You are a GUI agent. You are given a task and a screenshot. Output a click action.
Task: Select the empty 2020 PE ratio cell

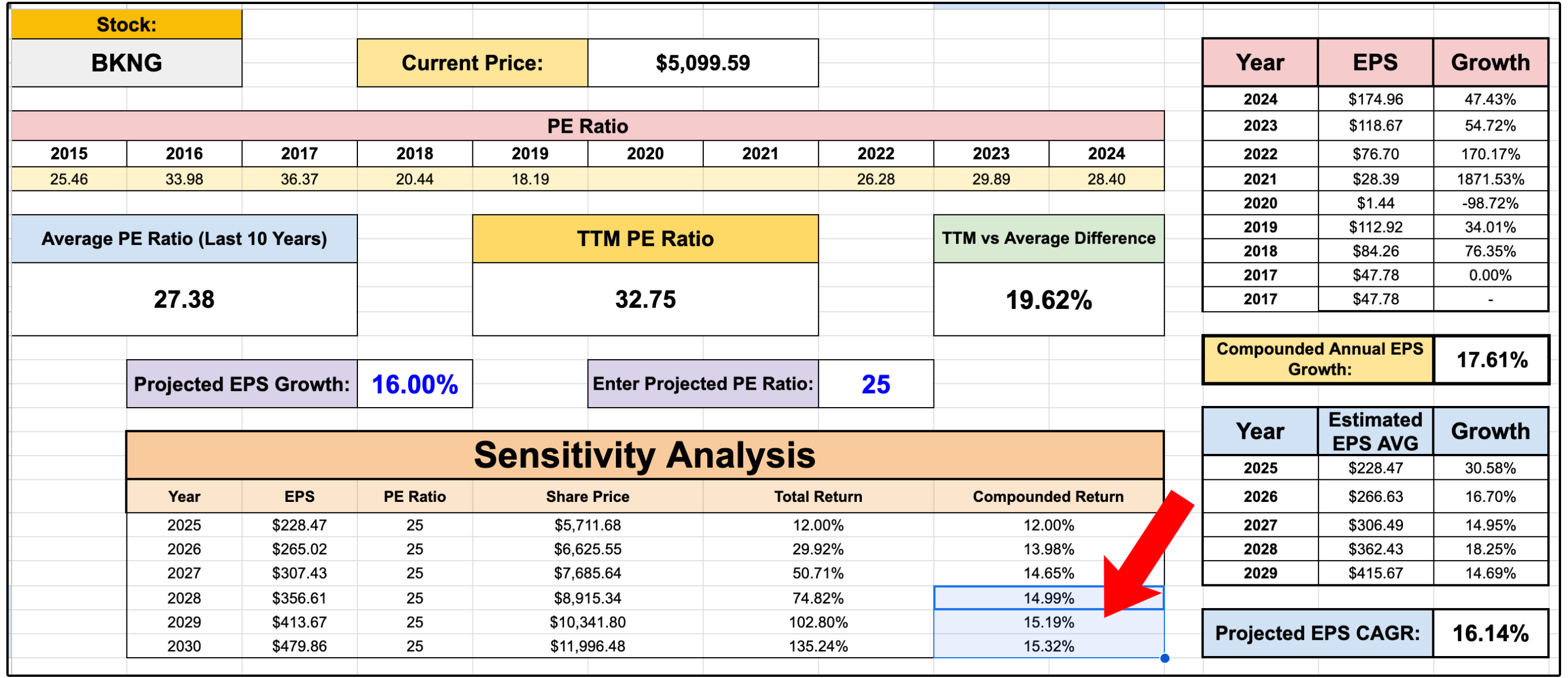click(x=645, y=179)
